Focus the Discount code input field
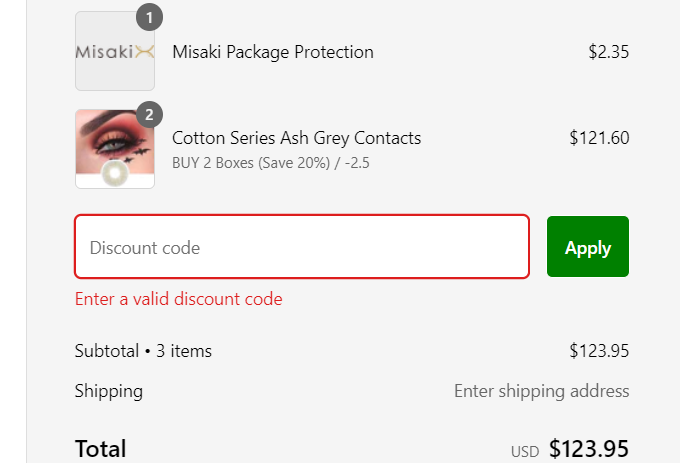680x463 pixels. pyautogui.click(x=301, y=247)
